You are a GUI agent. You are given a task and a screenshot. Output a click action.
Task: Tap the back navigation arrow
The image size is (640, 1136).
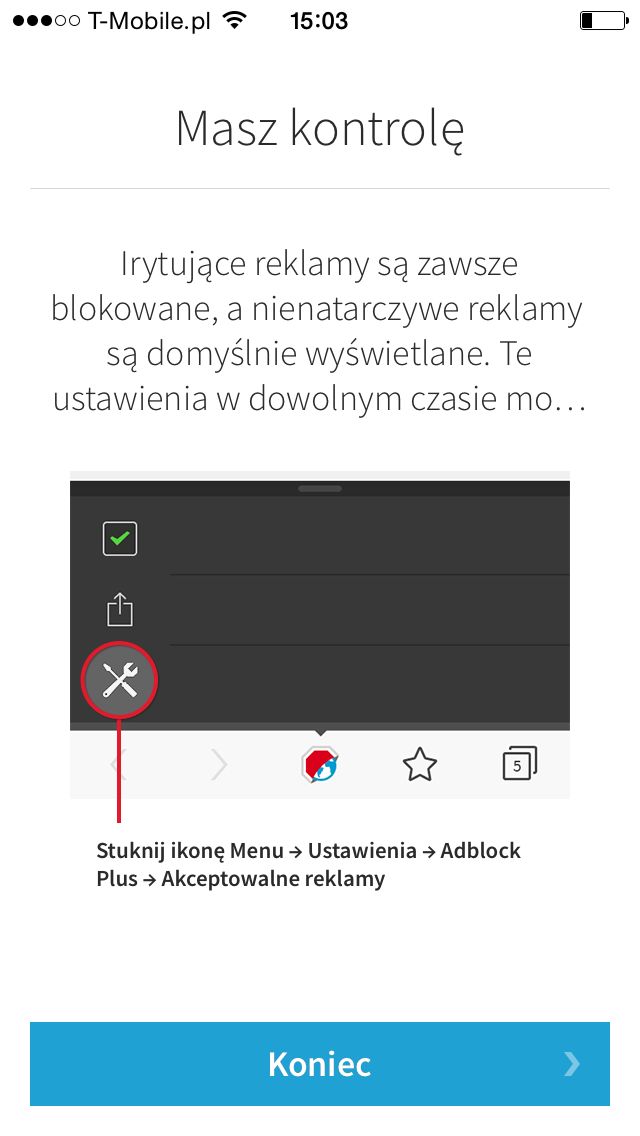[118, 764]
